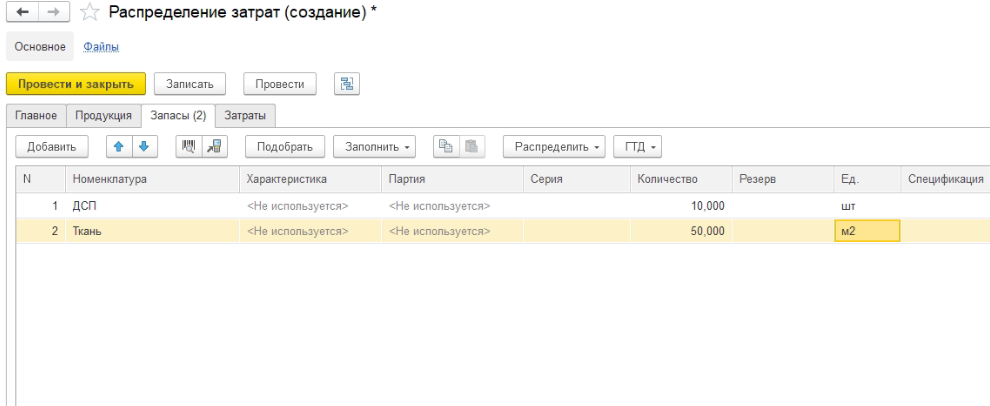The image size is (990, 406).
Task: Click the data collection terminal load icon
Action: pyautogui.click(x=215, y=146)
